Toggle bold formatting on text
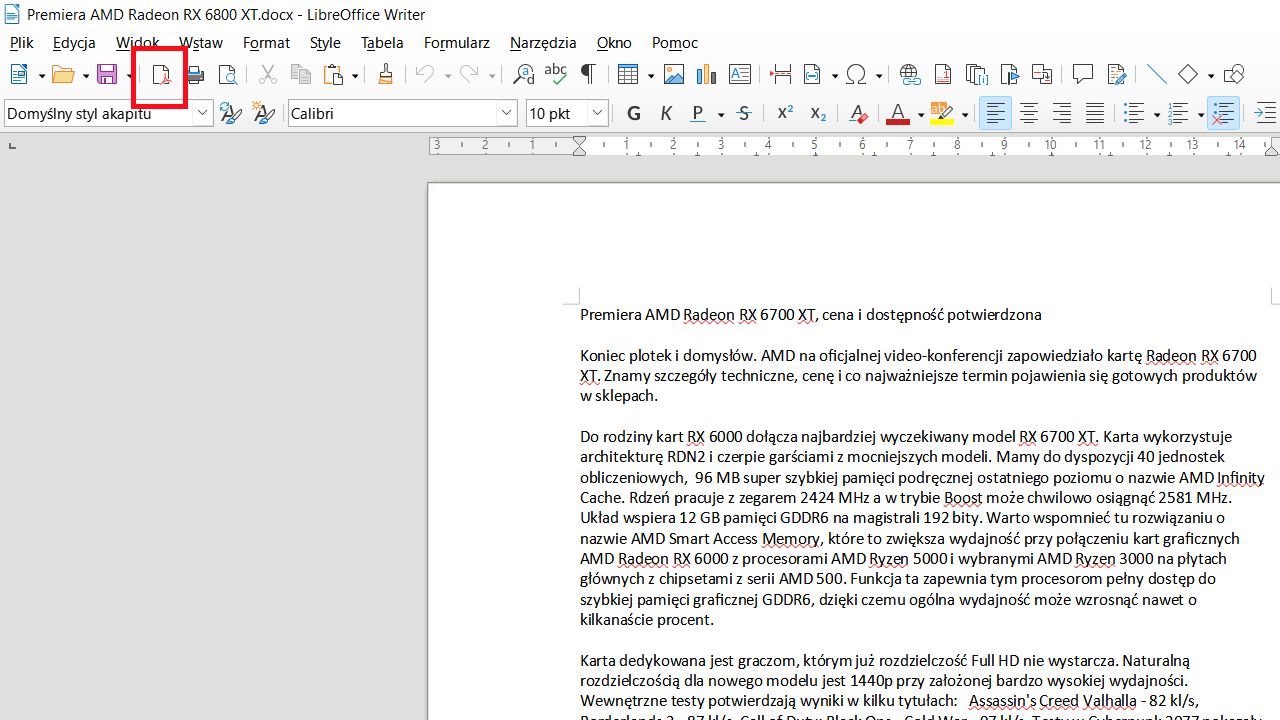The height and width of the screenshot is (720, 1280). point(633,113)
